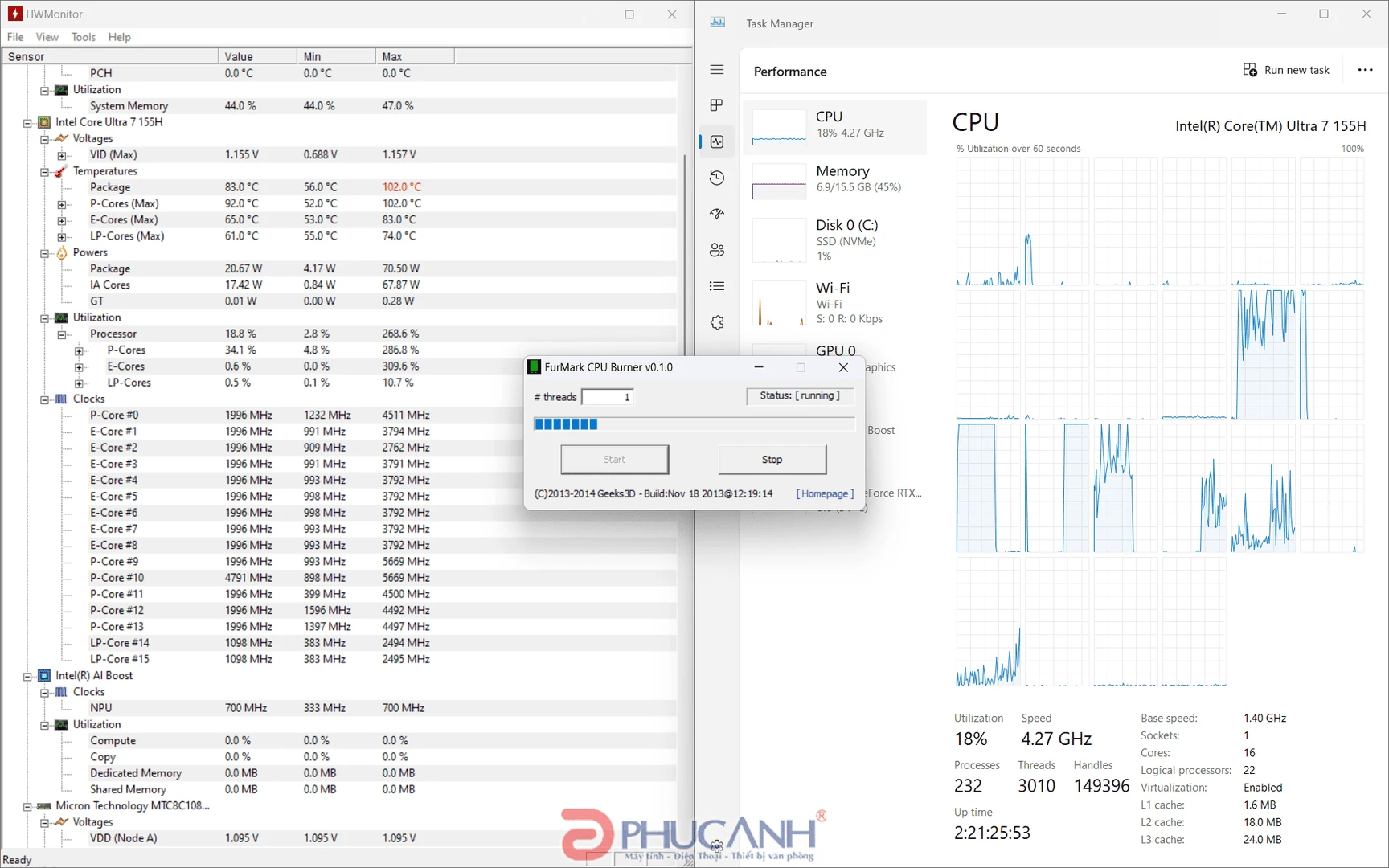Viewport: 1389px width, 868px height.
Task: Click the Min column header
Action: pyautogui.click(x=336, y=56)
